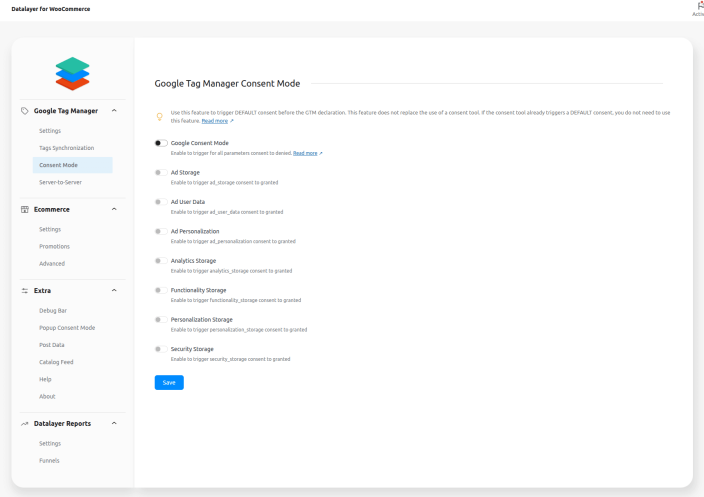The height and width of the screenshot is (497, 704).
Task: Click the blue Save button
Action: coord(169,382)
